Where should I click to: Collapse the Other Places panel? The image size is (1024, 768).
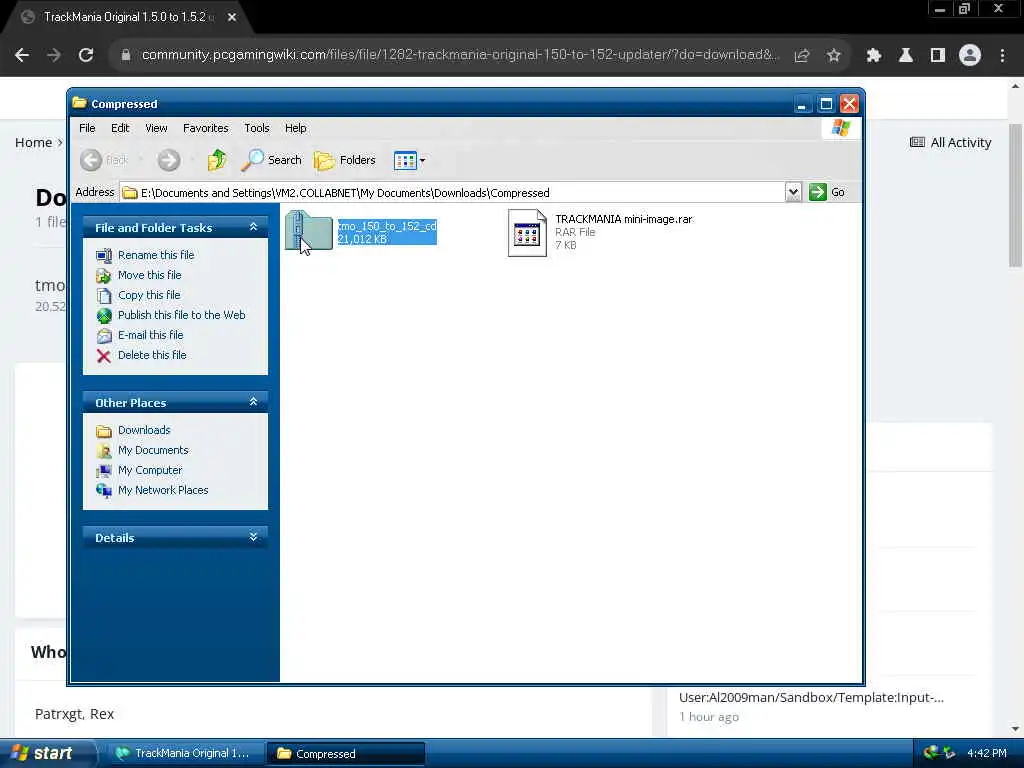coord(253,402)
